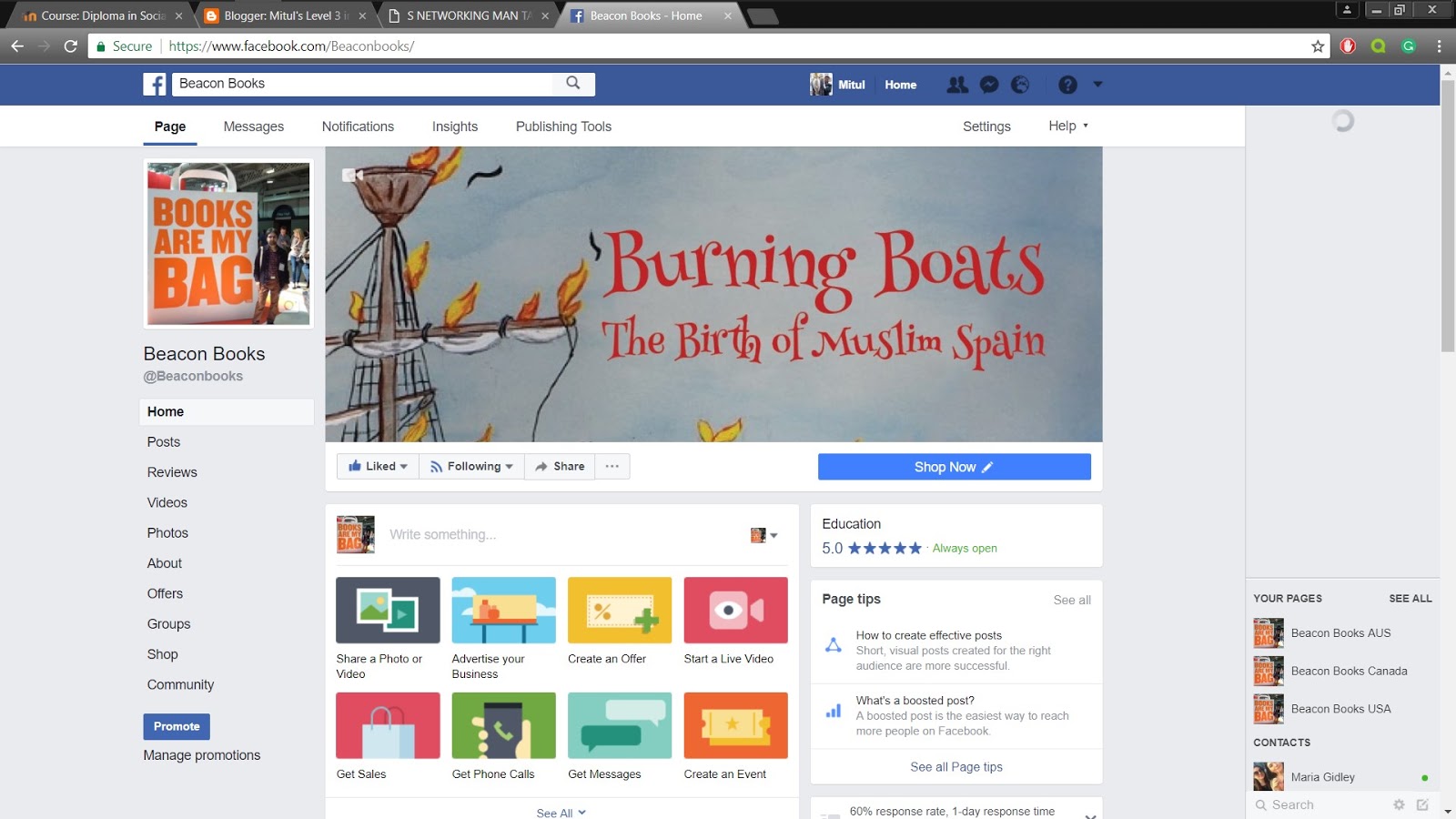The width and height of the screenshot is (1456, 819).
Task: Click the video camera icon on the cover
Action: coord(352,175)
